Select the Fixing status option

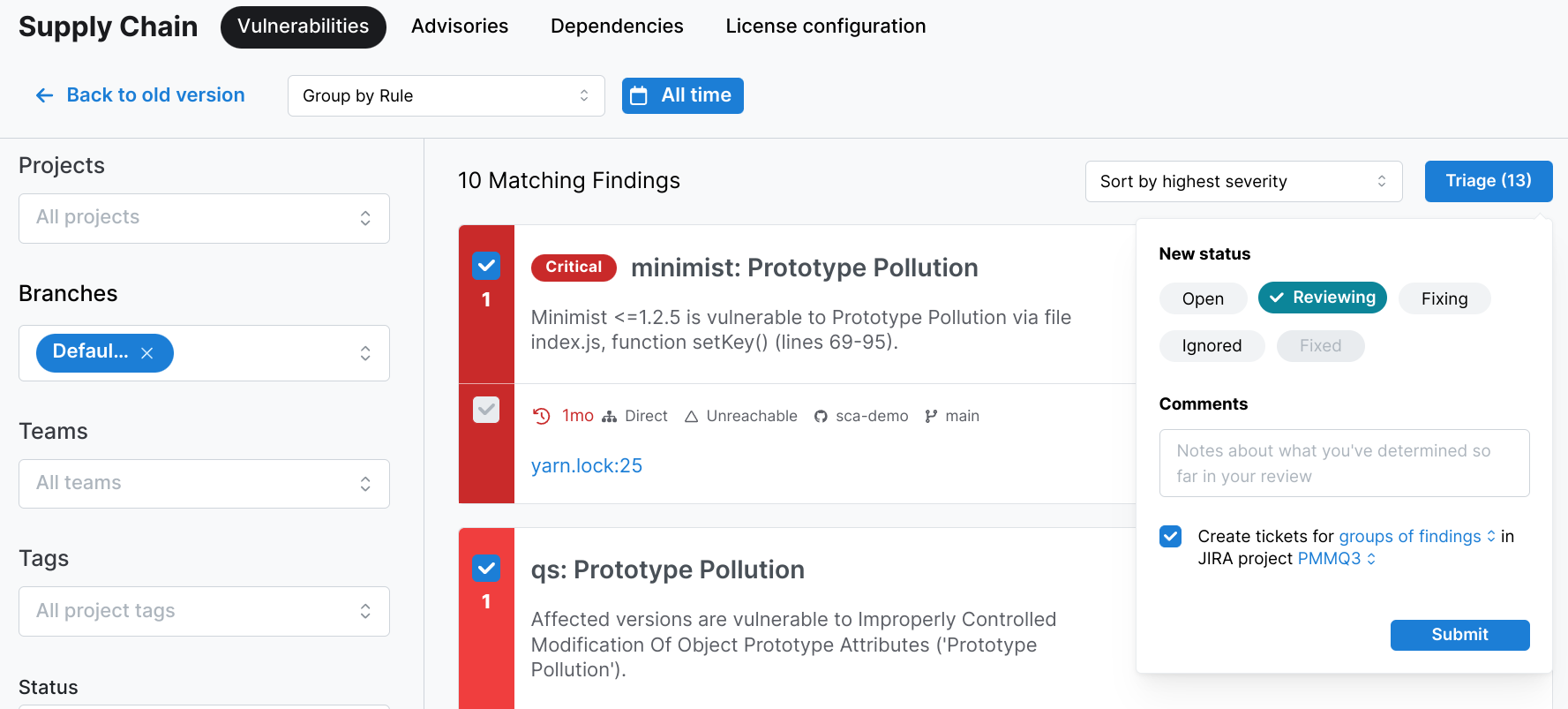(x=1444, y=299)
